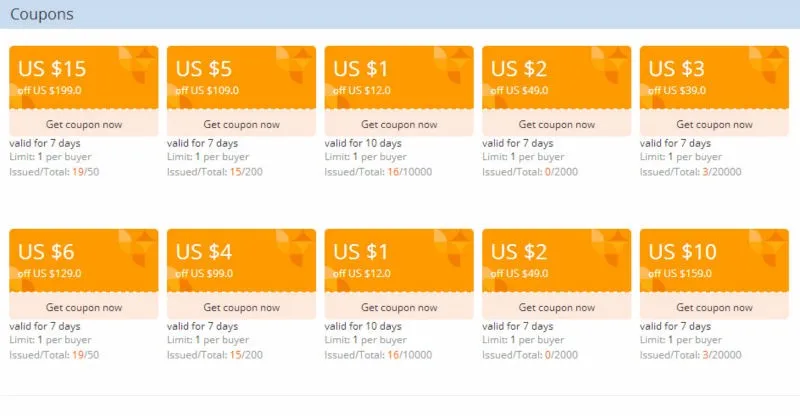The width and height of the screenshot is (800, 416).
Task: Open the orange US $3 coupon card
Action: point(714,78)
